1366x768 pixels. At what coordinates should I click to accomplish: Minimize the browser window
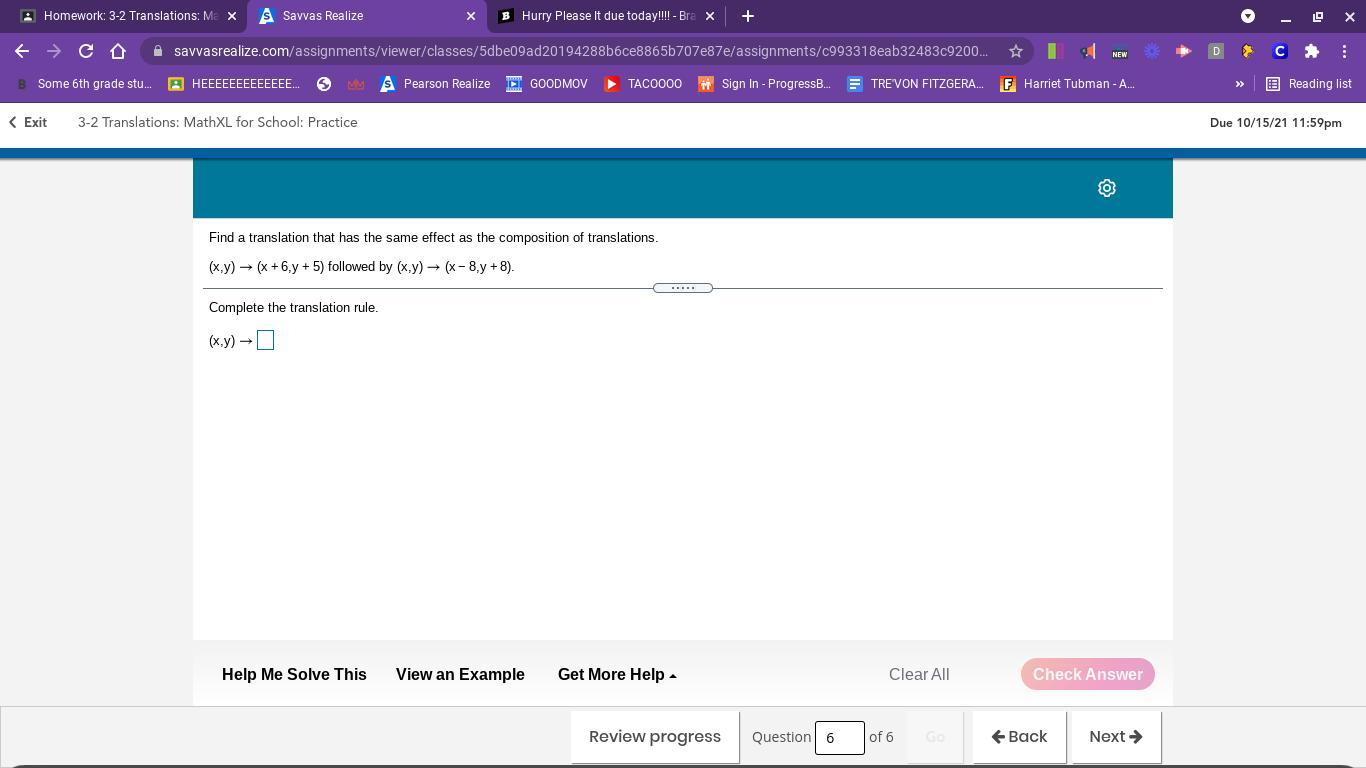pos(1286,16)
